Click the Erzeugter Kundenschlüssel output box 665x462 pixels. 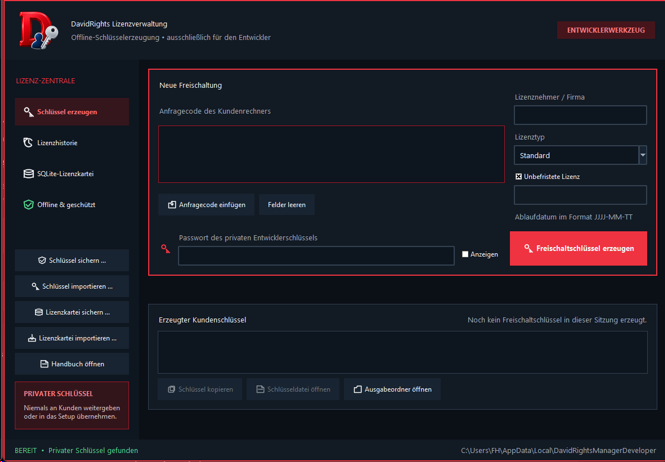point(402,353)
